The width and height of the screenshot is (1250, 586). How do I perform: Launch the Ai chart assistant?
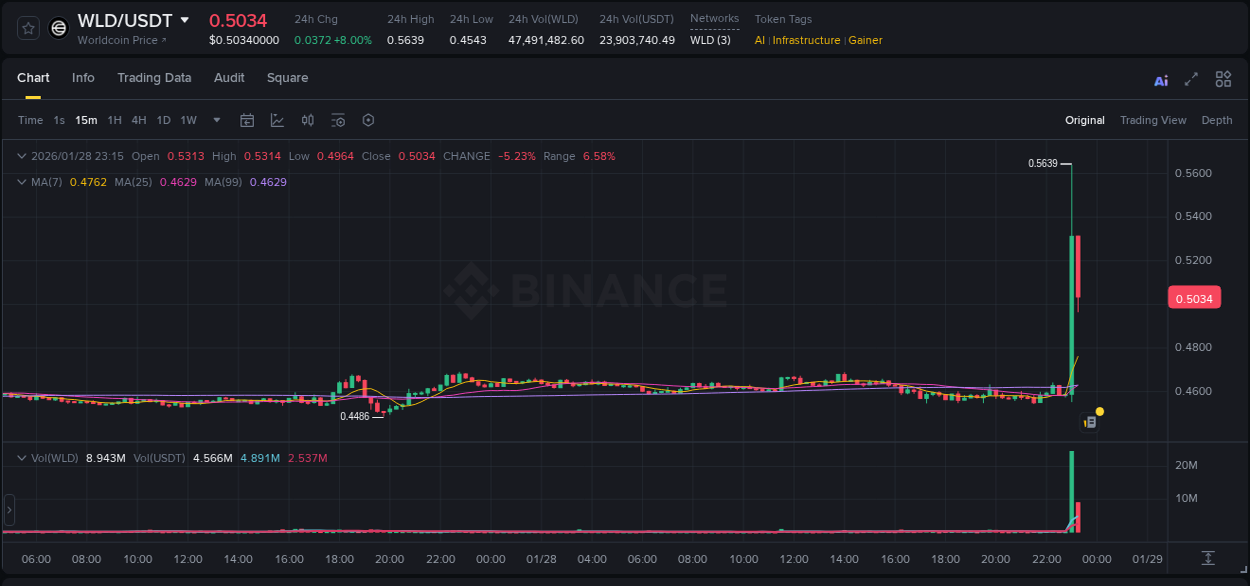click(1160, 78)
